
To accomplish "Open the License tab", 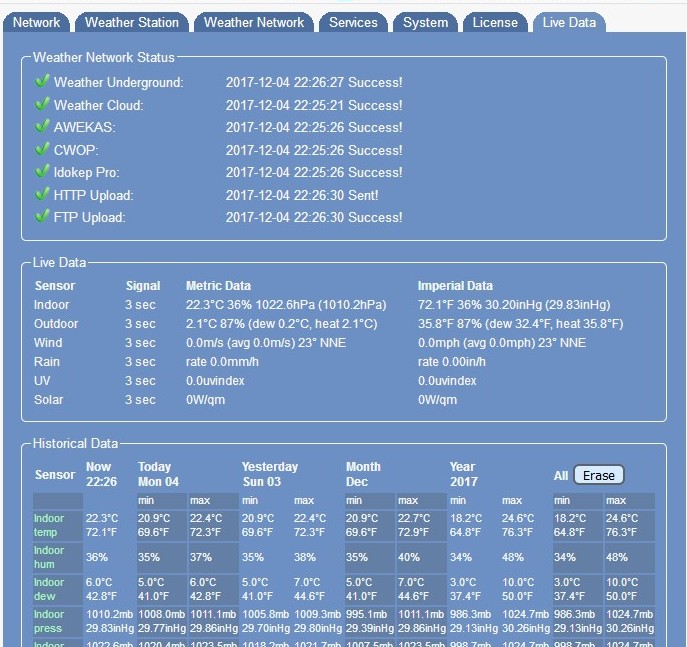I will (495, 22).
